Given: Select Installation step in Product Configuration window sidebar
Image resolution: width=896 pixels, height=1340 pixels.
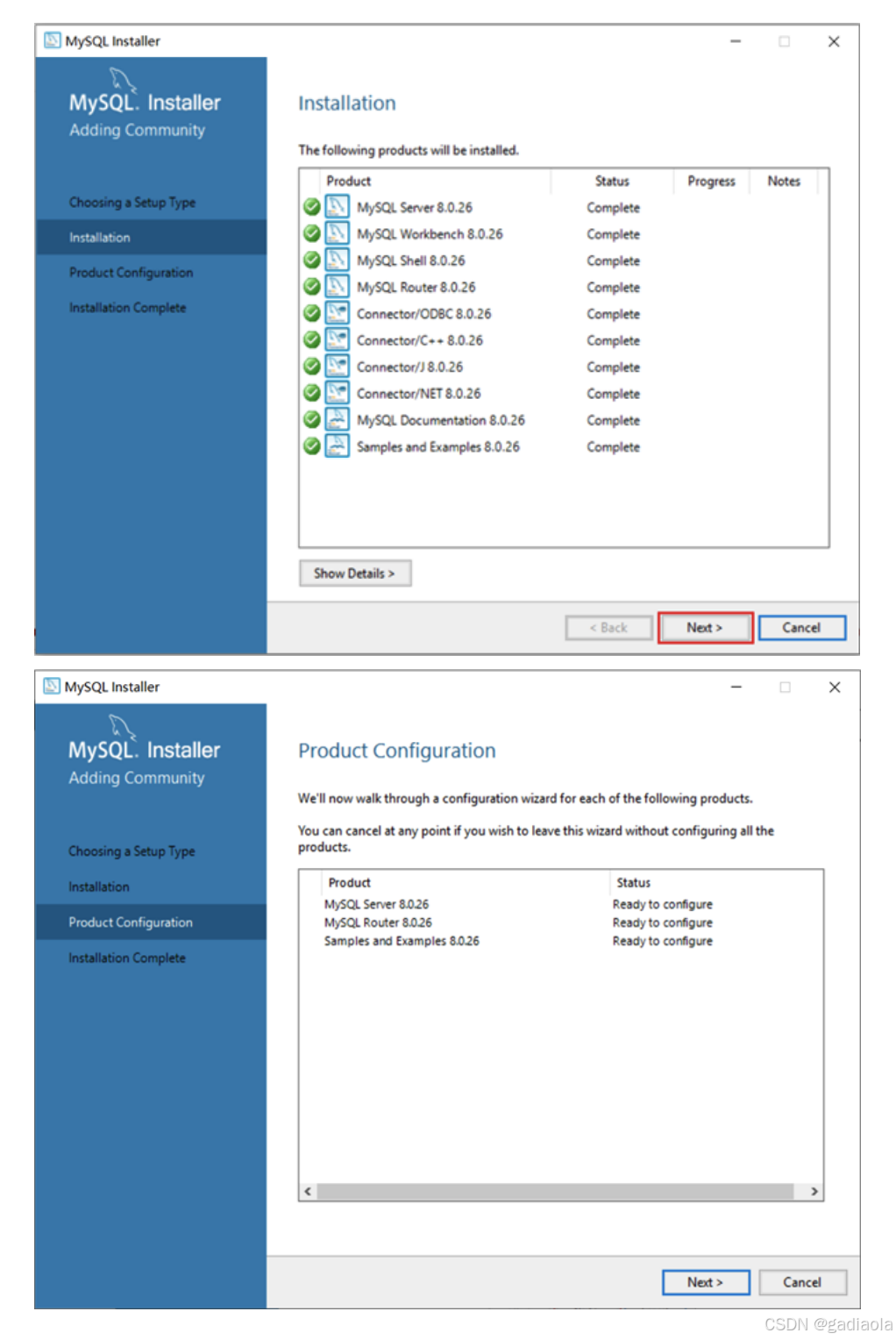Looking at the screenshot, I should [x=99, y=887].
